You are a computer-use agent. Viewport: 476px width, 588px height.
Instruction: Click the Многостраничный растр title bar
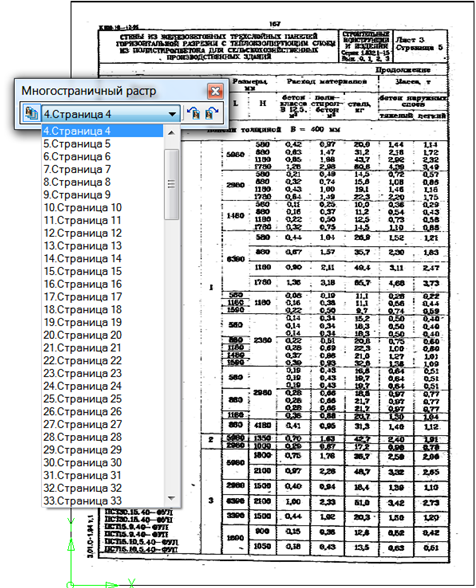pyautogui.click(x=113, y=91)
